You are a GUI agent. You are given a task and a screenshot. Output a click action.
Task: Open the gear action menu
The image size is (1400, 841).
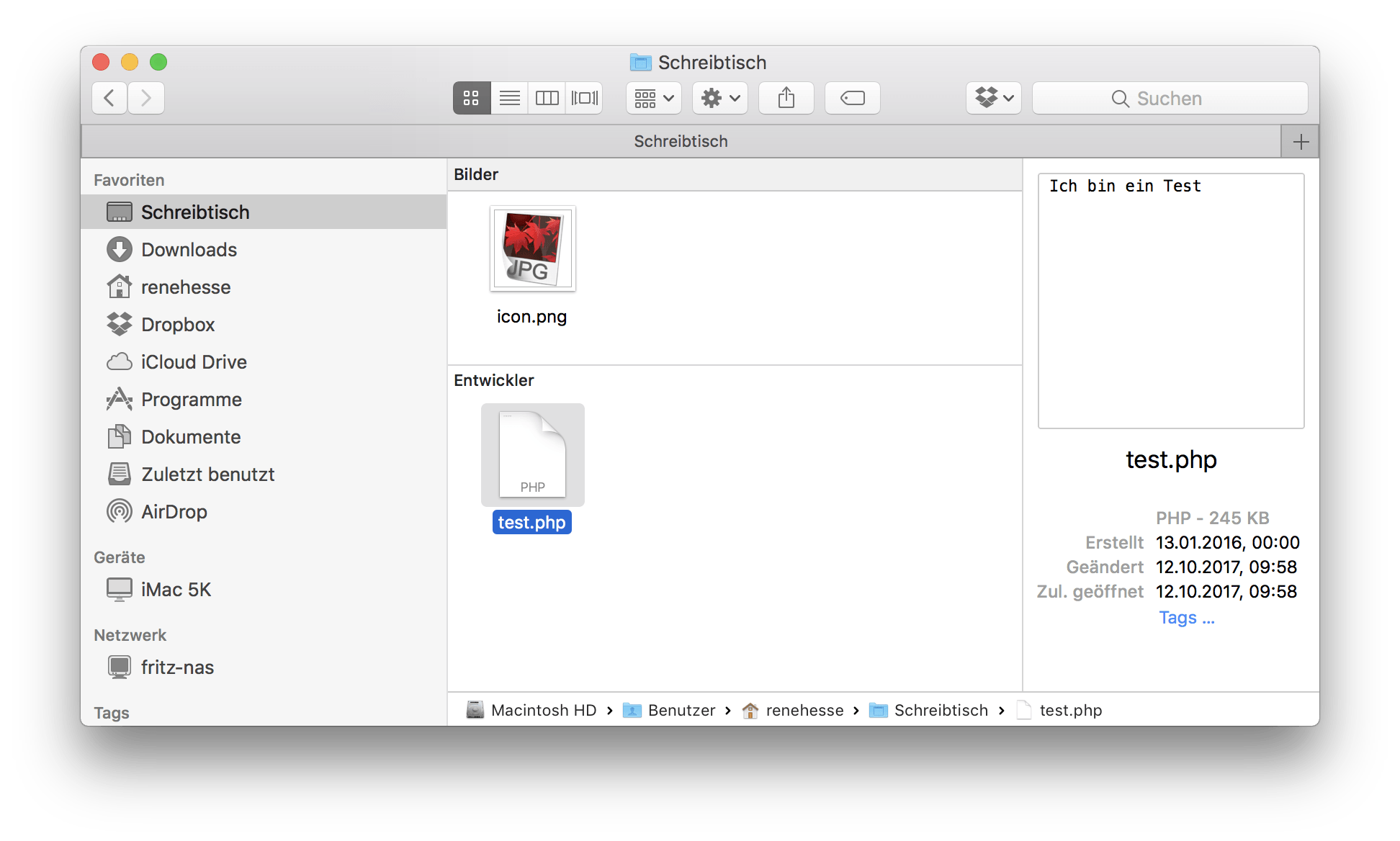(x=720, y=98)
